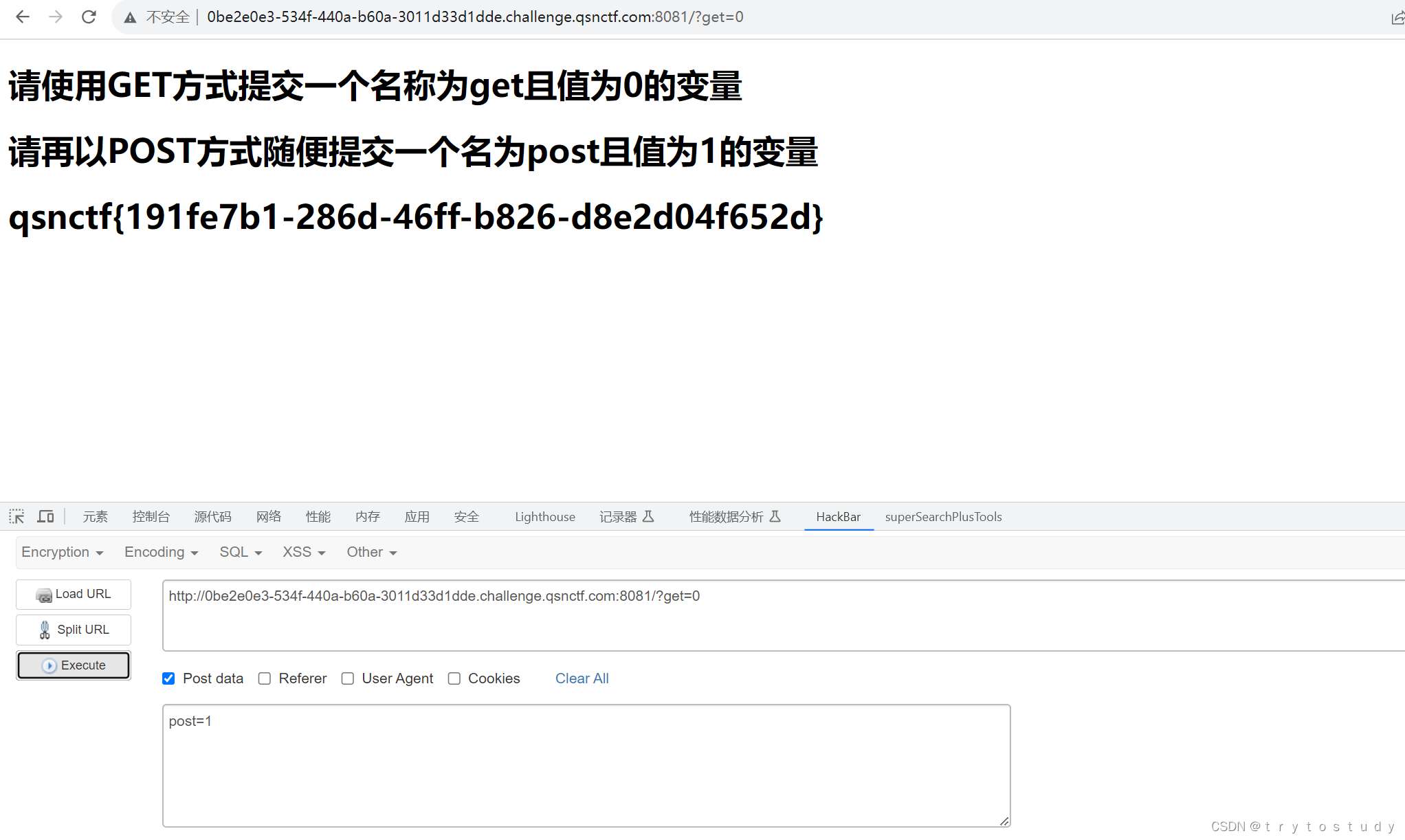Image resolution: width=1405 pixels, height=840 pixels.
Task: Uncheck the Post data checkbox
Action: pos(168,678)
